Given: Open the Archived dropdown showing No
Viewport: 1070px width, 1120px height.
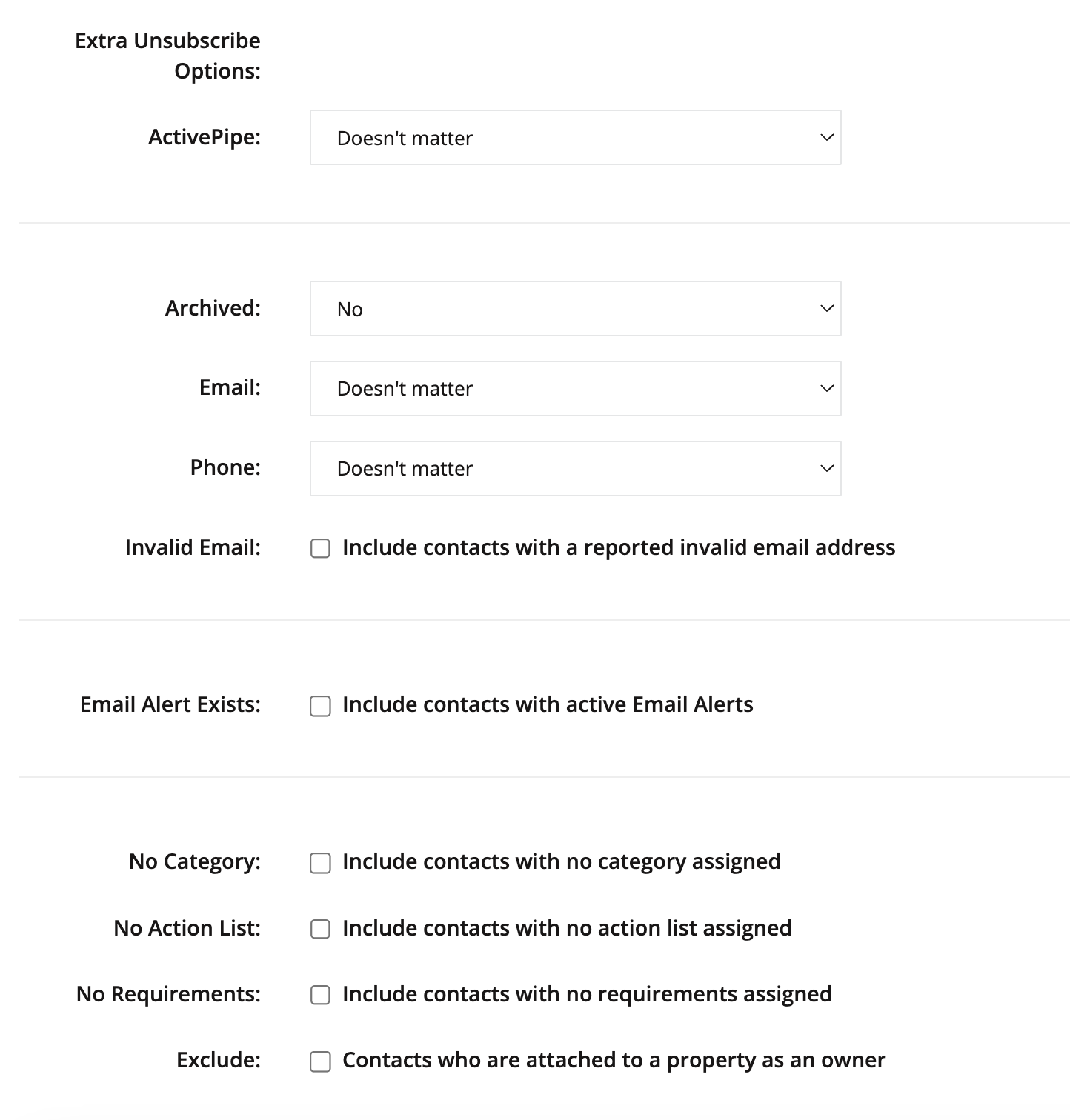Looking at the screenshot, I should click(x=575, y=309).
